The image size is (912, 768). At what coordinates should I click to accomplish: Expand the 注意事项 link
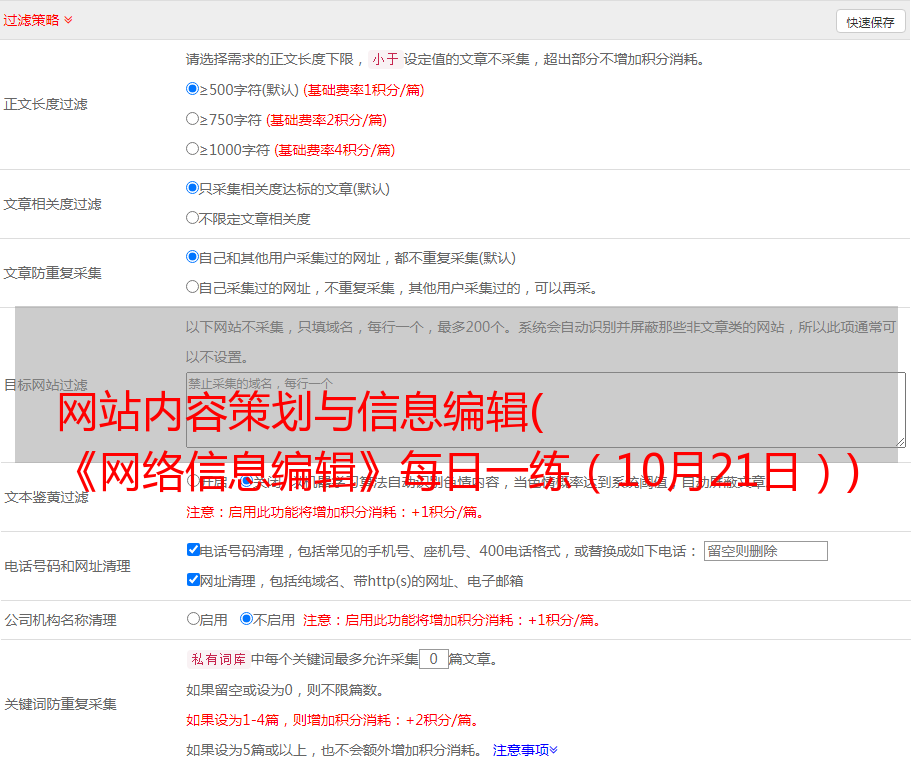pos(525,751)
